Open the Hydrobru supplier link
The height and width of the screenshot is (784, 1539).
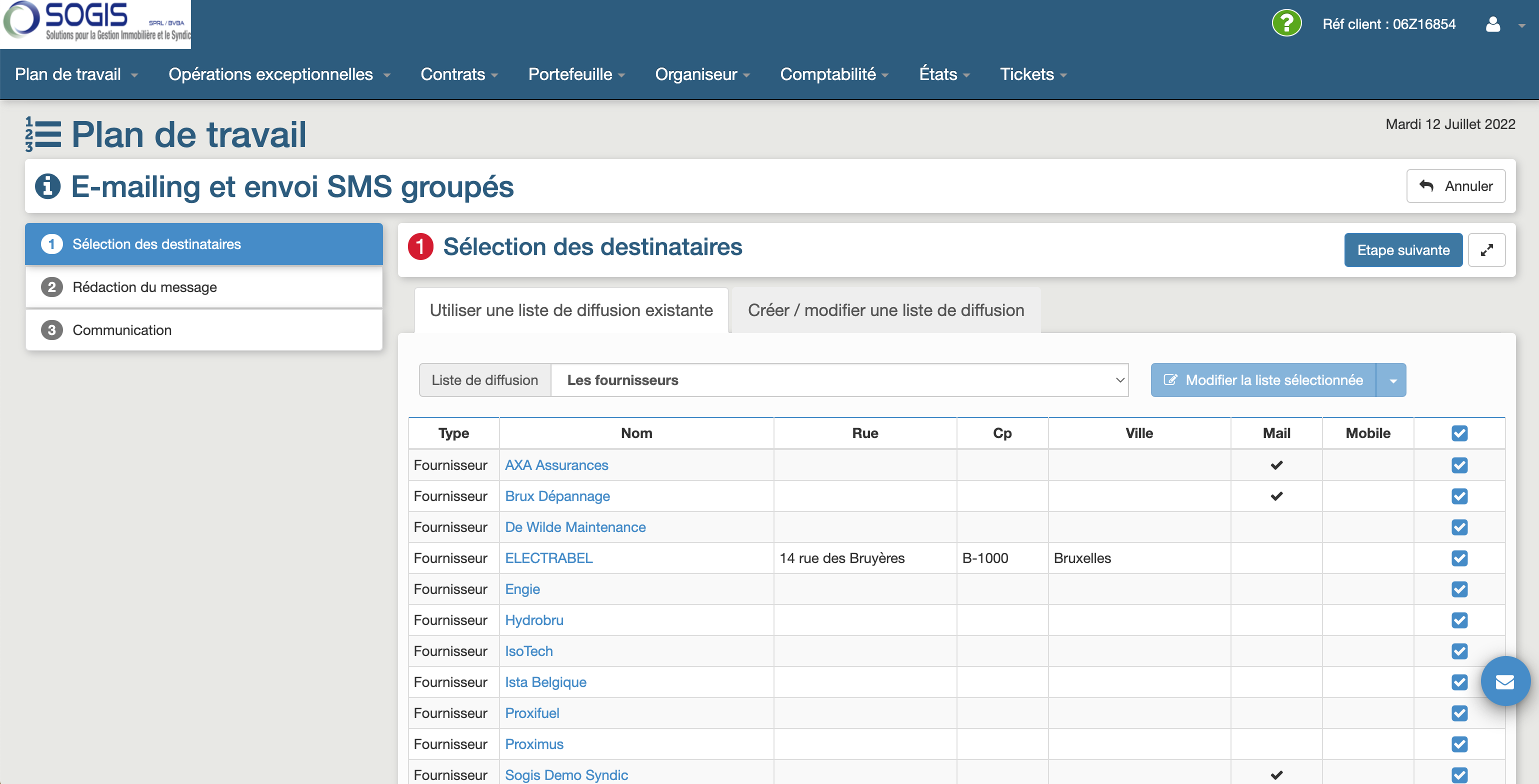coord(534,620)
